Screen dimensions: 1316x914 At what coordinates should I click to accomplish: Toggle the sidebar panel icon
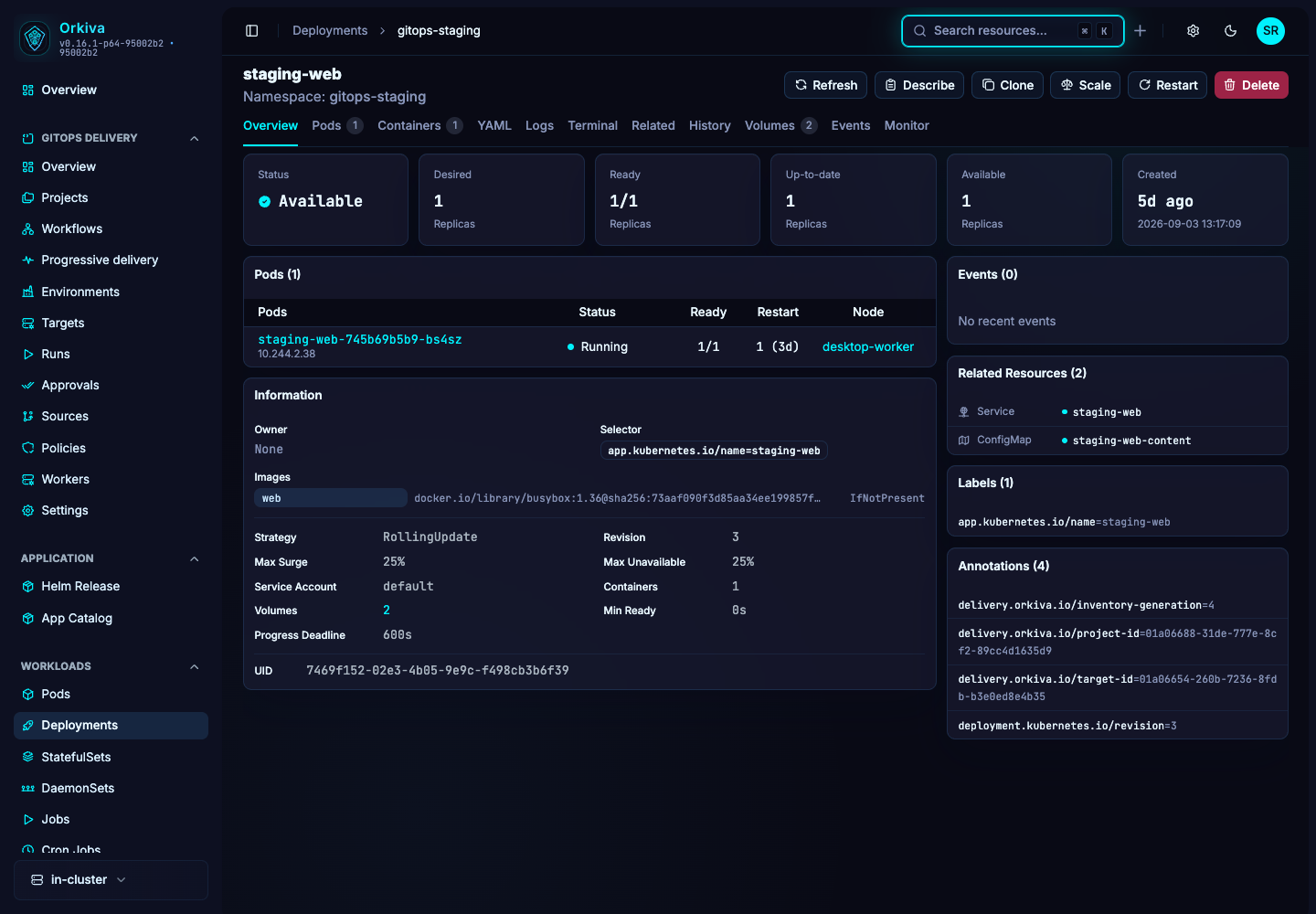click(252, 31)
